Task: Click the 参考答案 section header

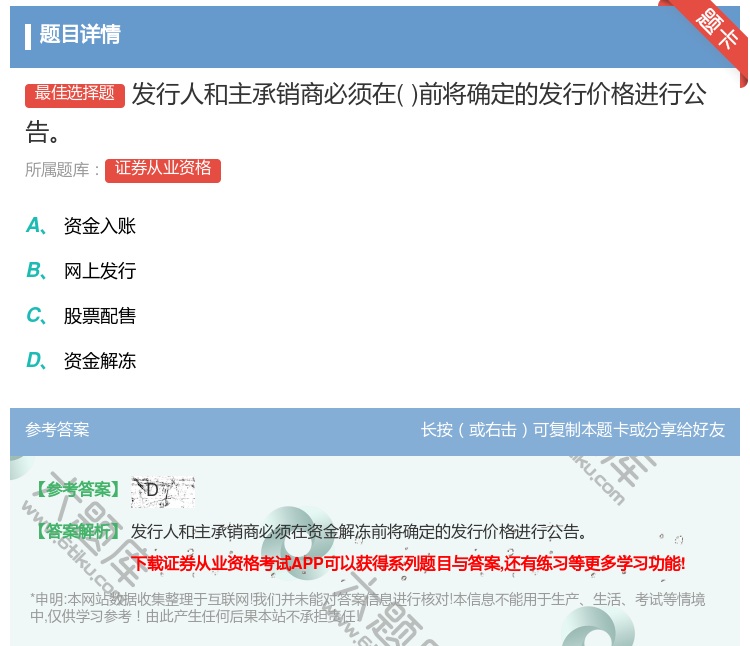Action: [x=57, y=430]
